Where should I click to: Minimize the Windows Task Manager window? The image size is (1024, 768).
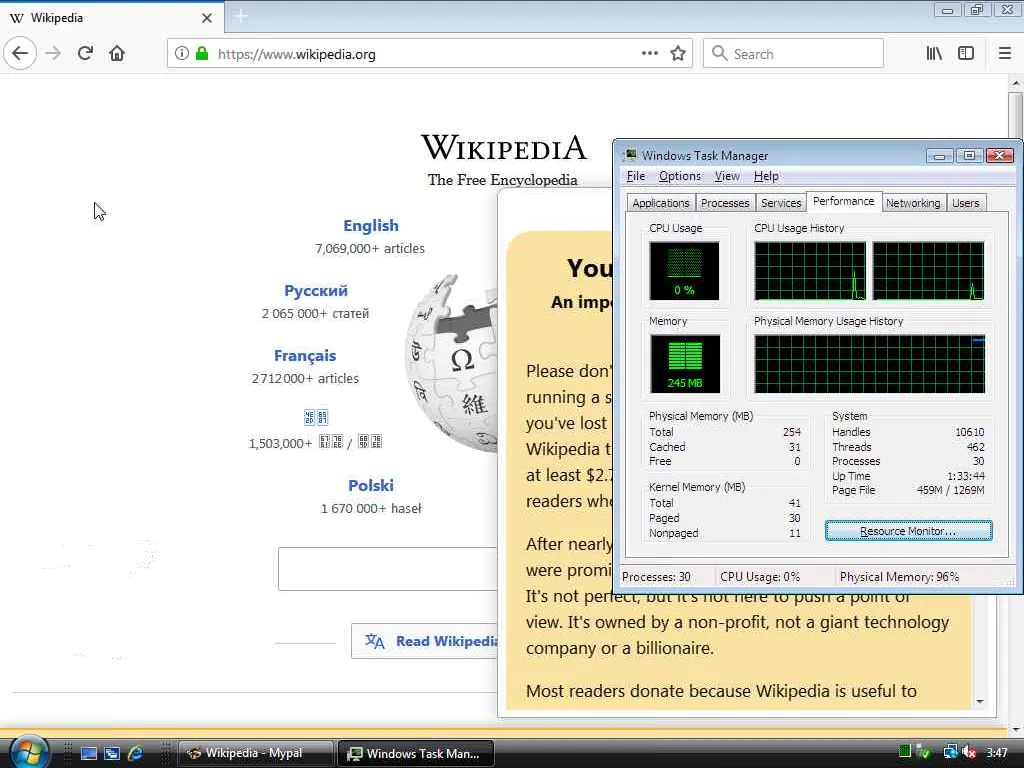pos(939,155)
